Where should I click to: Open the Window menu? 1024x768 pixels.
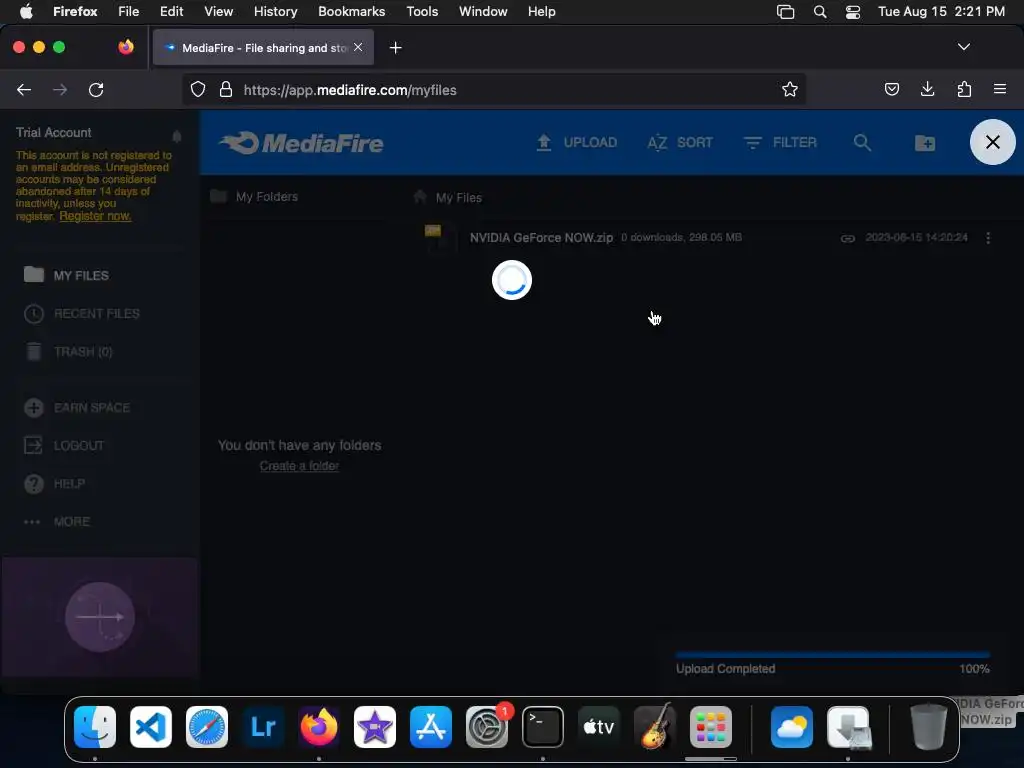click(x=483, y=12)
